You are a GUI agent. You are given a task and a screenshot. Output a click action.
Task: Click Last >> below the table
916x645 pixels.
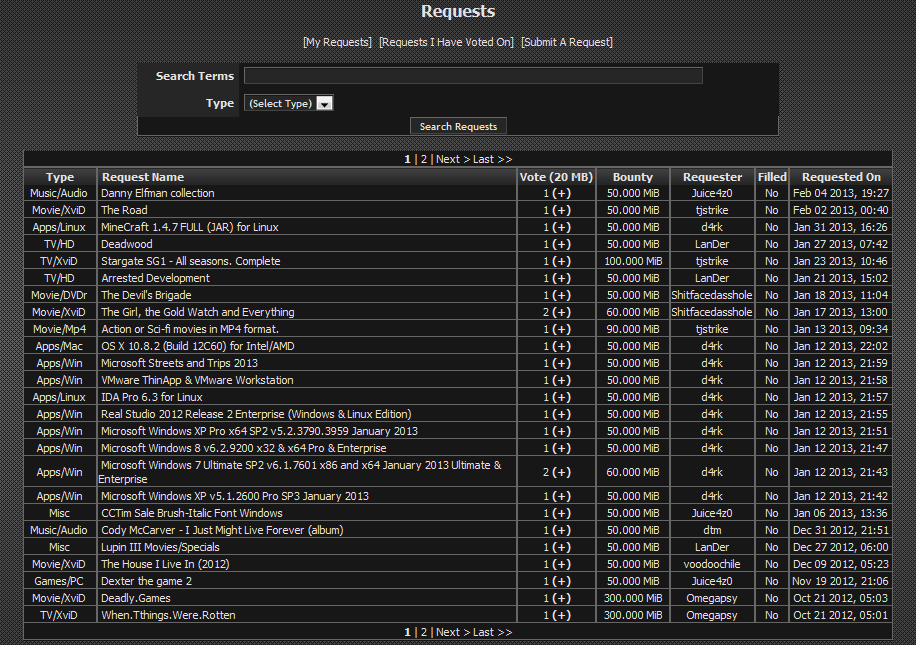492,632
